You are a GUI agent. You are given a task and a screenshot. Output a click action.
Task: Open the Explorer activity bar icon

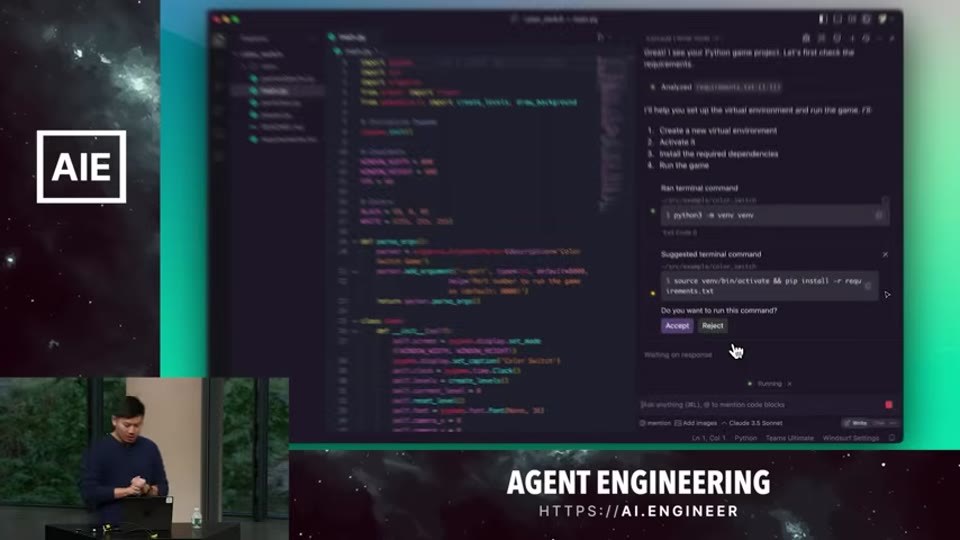coord(219,40)
